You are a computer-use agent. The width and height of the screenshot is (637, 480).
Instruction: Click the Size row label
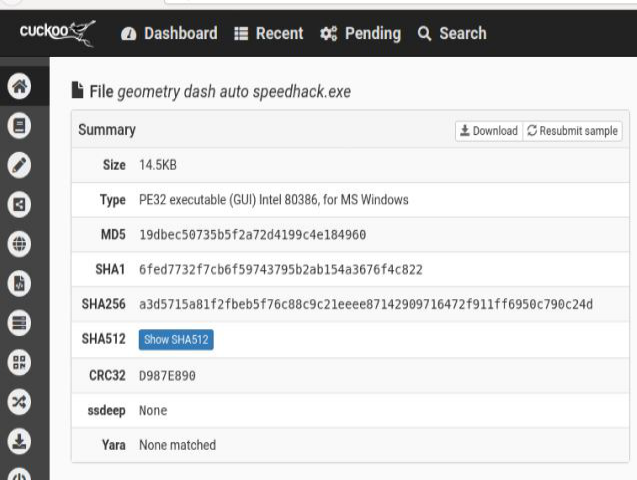coord(114,165)
